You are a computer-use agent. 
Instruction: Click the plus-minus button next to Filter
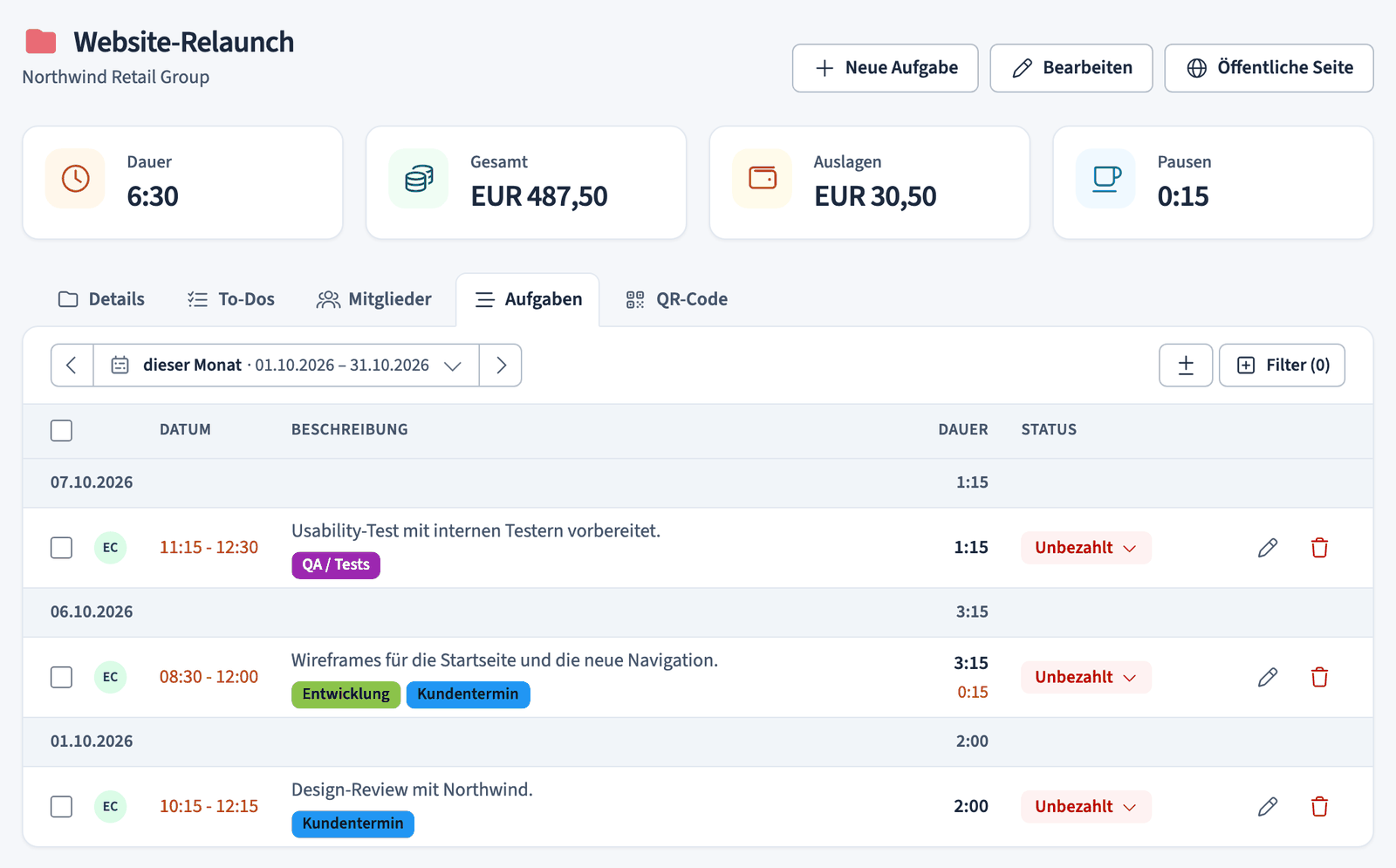click(1186, 365)
